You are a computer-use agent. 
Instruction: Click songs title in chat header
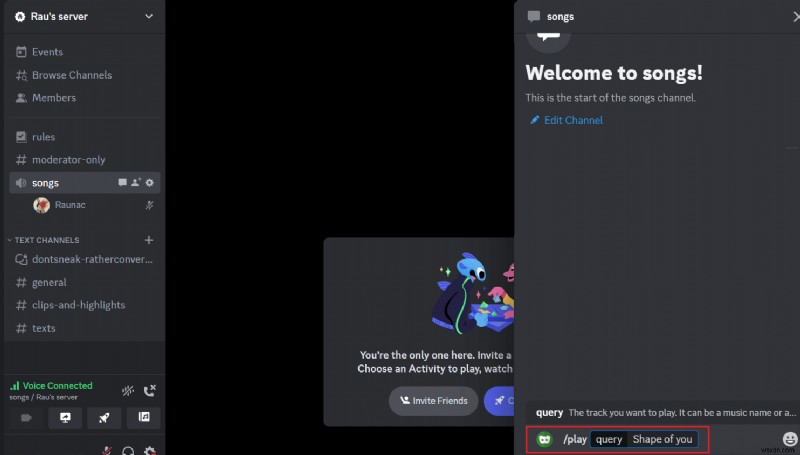pyautogui.click(x=560, y=16)
